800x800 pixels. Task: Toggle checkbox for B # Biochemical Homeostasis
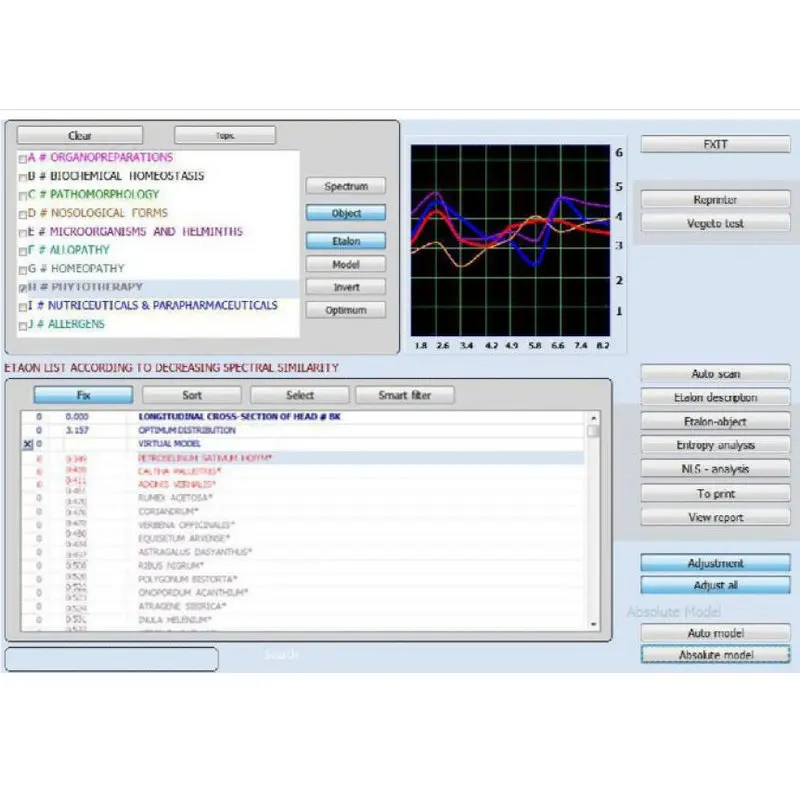coord(22,178)
